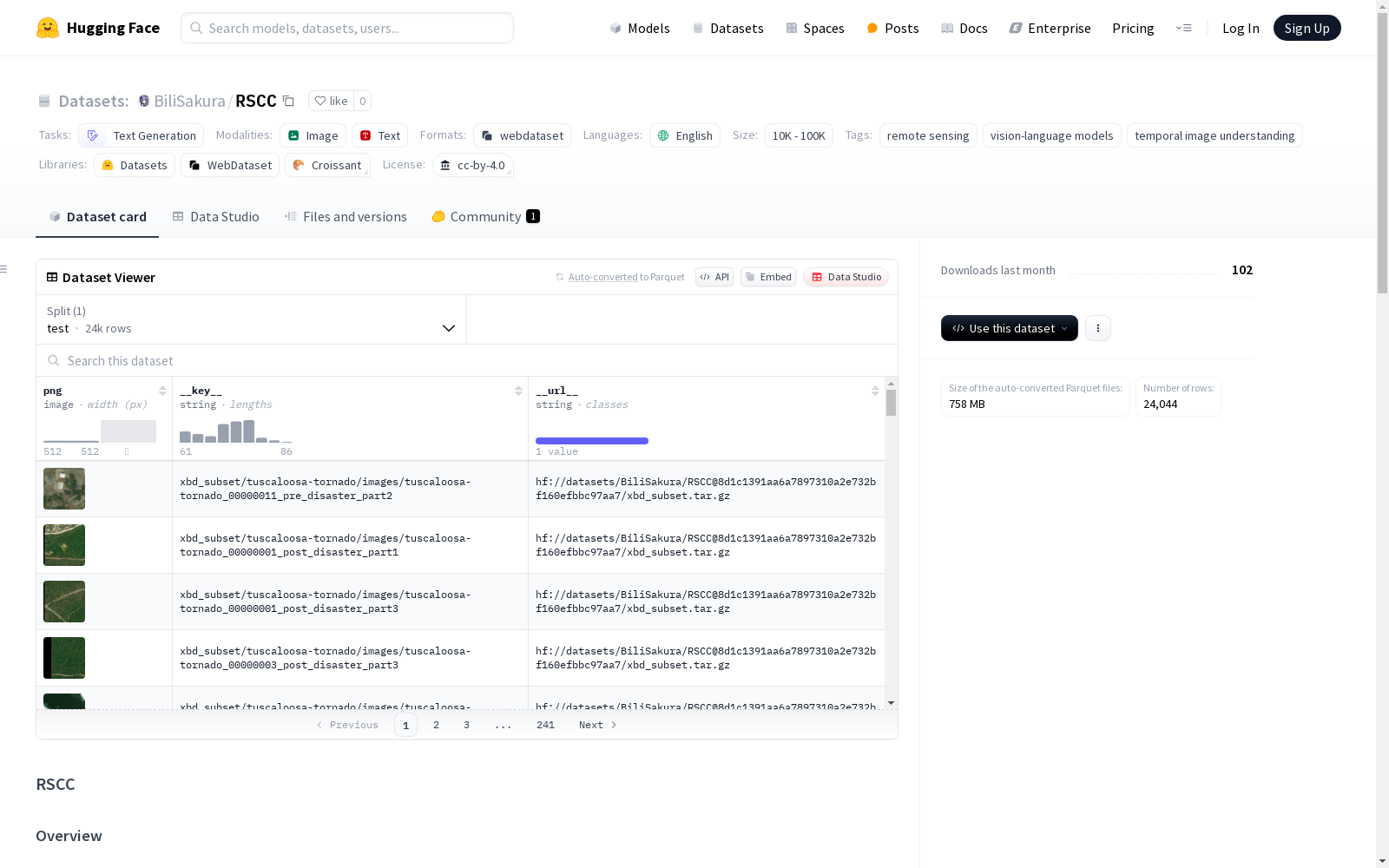This screenshot has width=1389, height=868.
Task: Sort the png column
Action: click(162, 391)
